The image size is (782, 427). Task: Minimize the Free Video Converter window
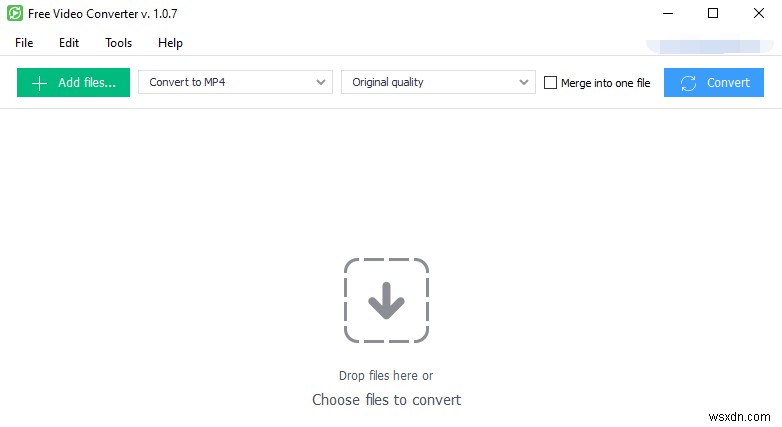(667, 13)
